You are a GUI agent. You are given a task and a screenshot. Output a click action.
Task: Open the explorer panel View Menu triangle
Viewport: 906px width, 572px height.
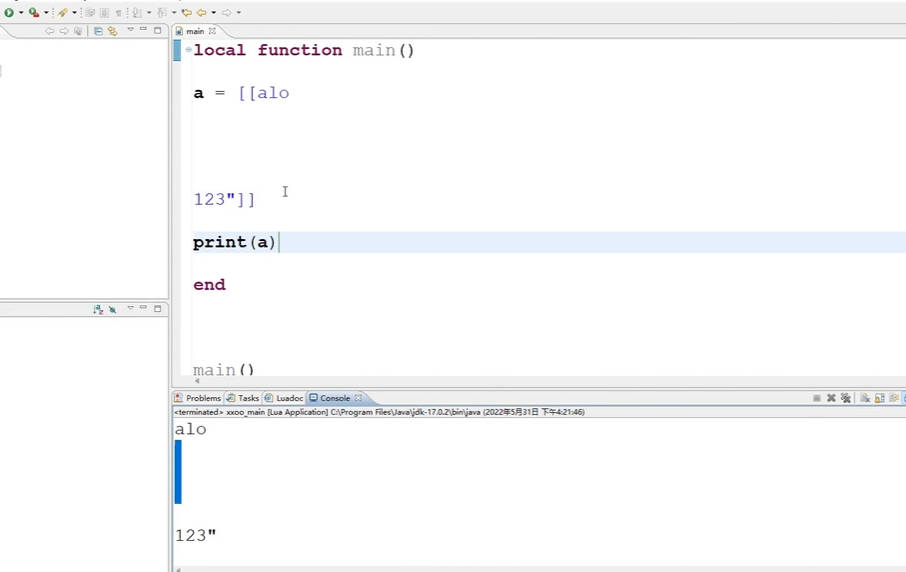click(130, 31)
